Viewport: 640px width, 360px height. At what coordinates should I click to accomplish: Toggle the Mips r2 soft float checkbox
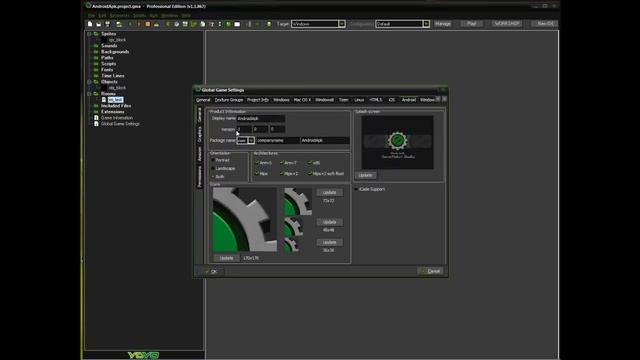click(x=310, y=173)
